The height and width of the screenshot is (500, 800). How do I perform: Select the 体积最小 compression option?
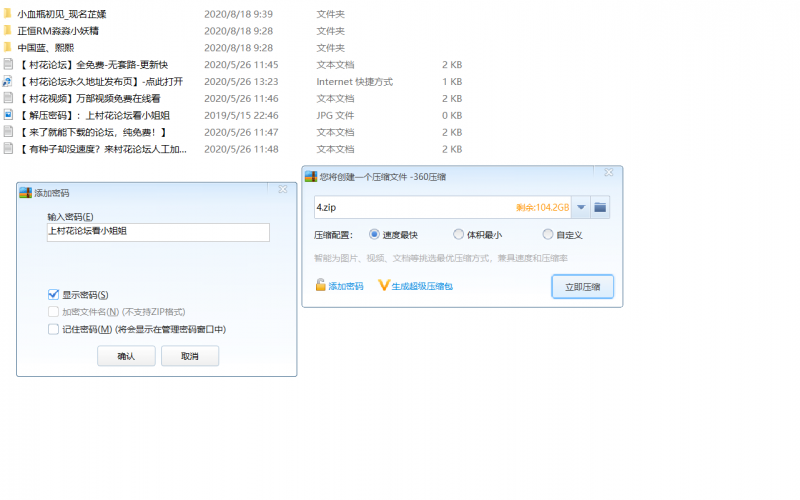coord(459,235)
